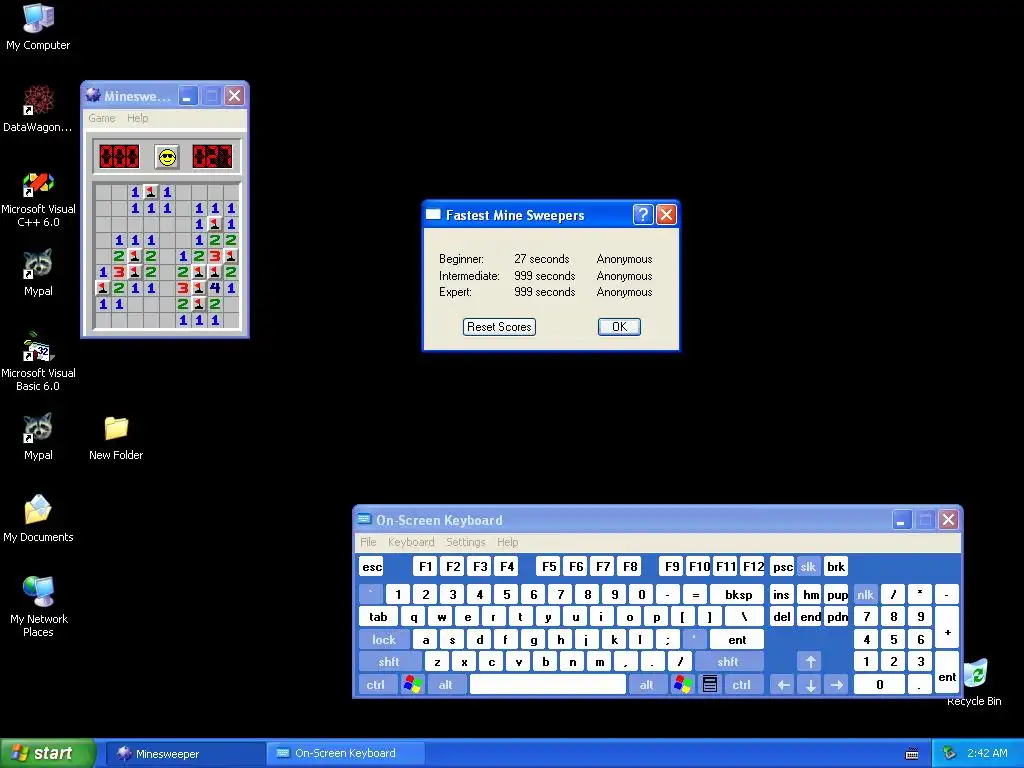The height and width of the screenshot is (768, 1024).
Task: Toggle the lock (caps lock) key
Action: [384, 639]
